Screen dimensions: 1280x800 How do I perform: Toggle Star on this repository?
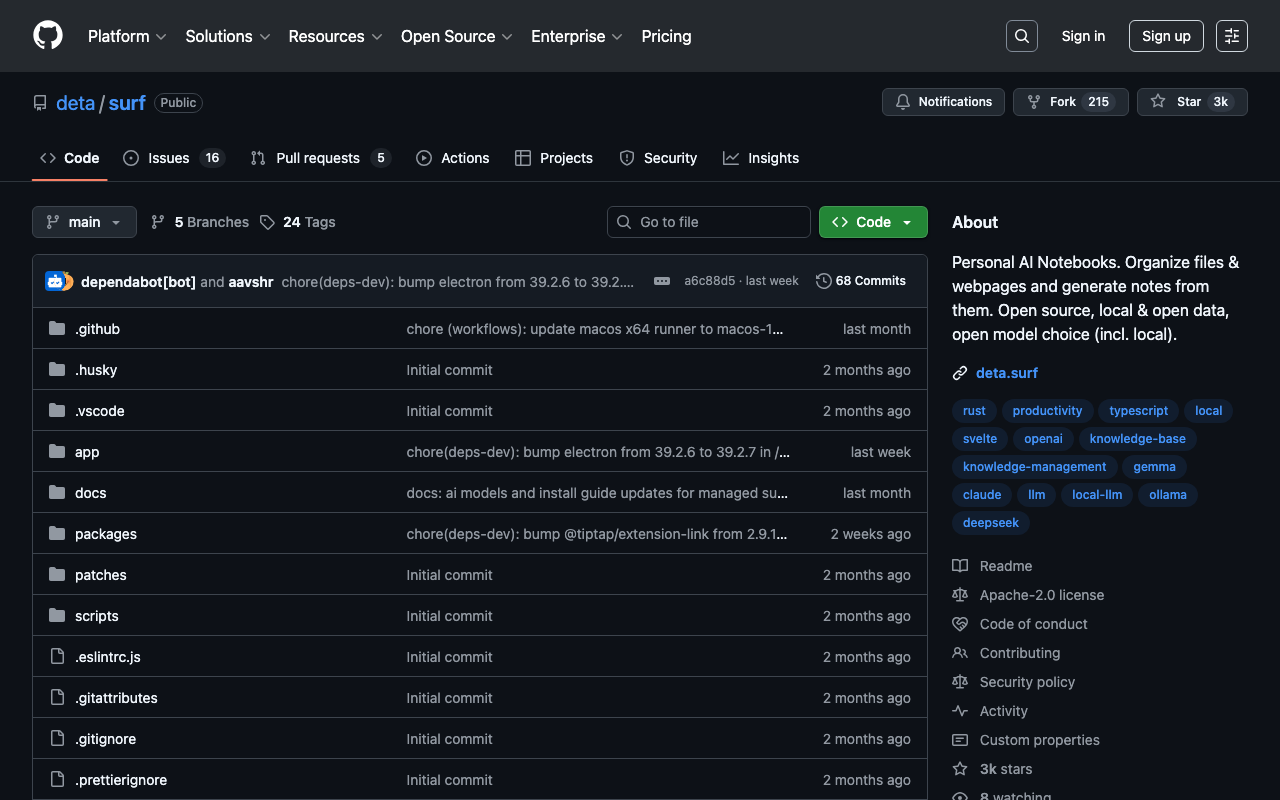[1191, 102]
